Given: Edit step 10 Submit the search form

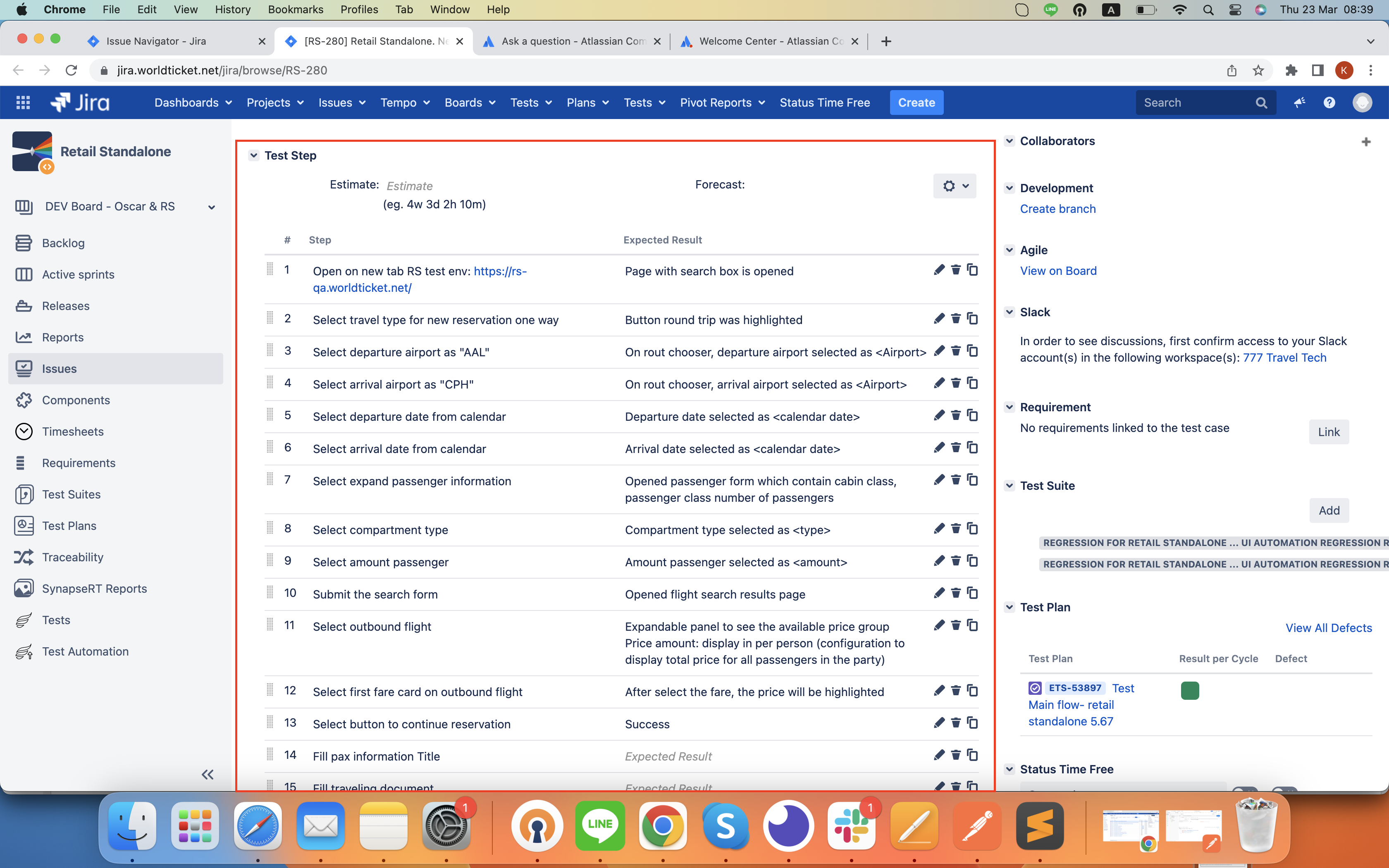Looking at the screenshot, I should tap(939, 593).
